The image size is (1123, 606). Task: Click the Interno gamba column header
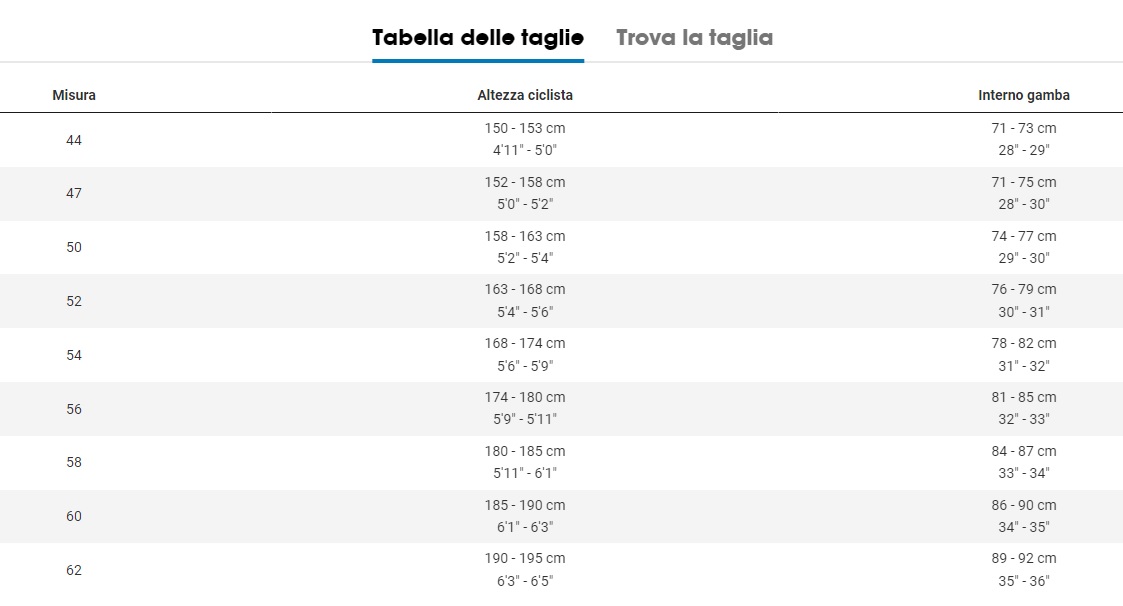1023,95
